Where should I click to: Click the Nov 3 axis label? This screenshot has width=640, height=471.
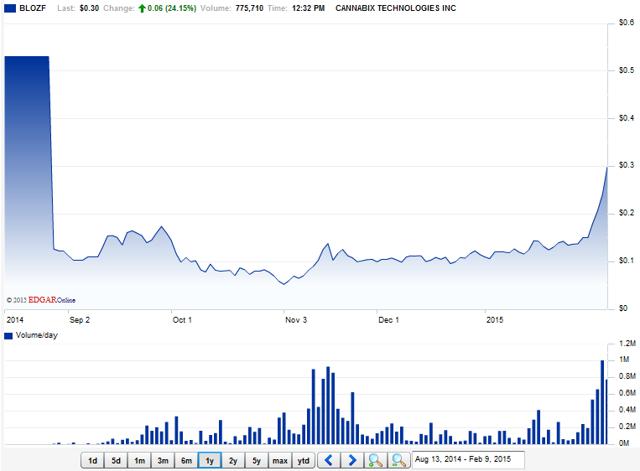pos(296,320)
